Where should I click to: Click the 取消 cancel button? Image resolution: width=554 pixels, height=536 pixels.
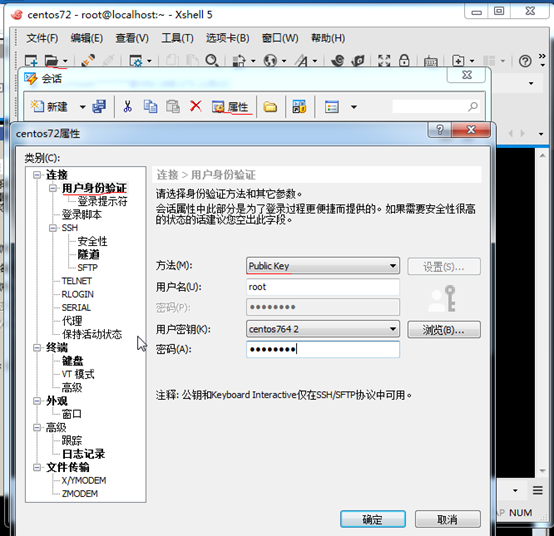pos(447,519)
